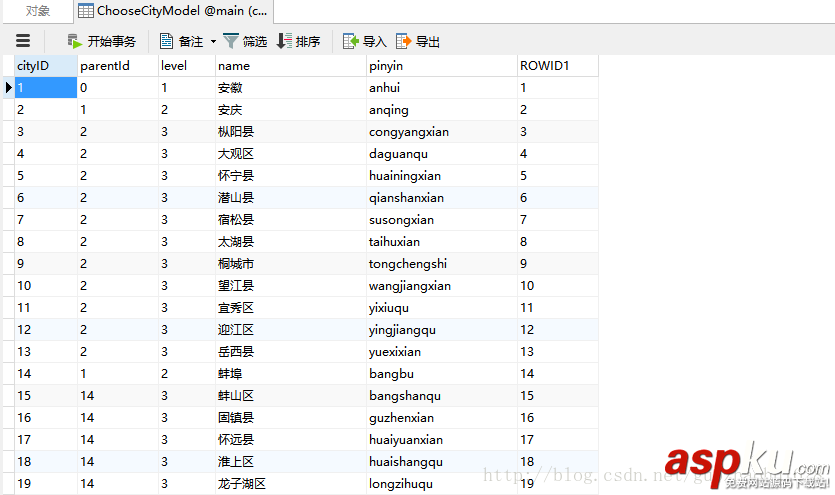Screen dimensions: 835x495
Task: Select the pinyin cell qianshanxian
Action: (442, 197)
